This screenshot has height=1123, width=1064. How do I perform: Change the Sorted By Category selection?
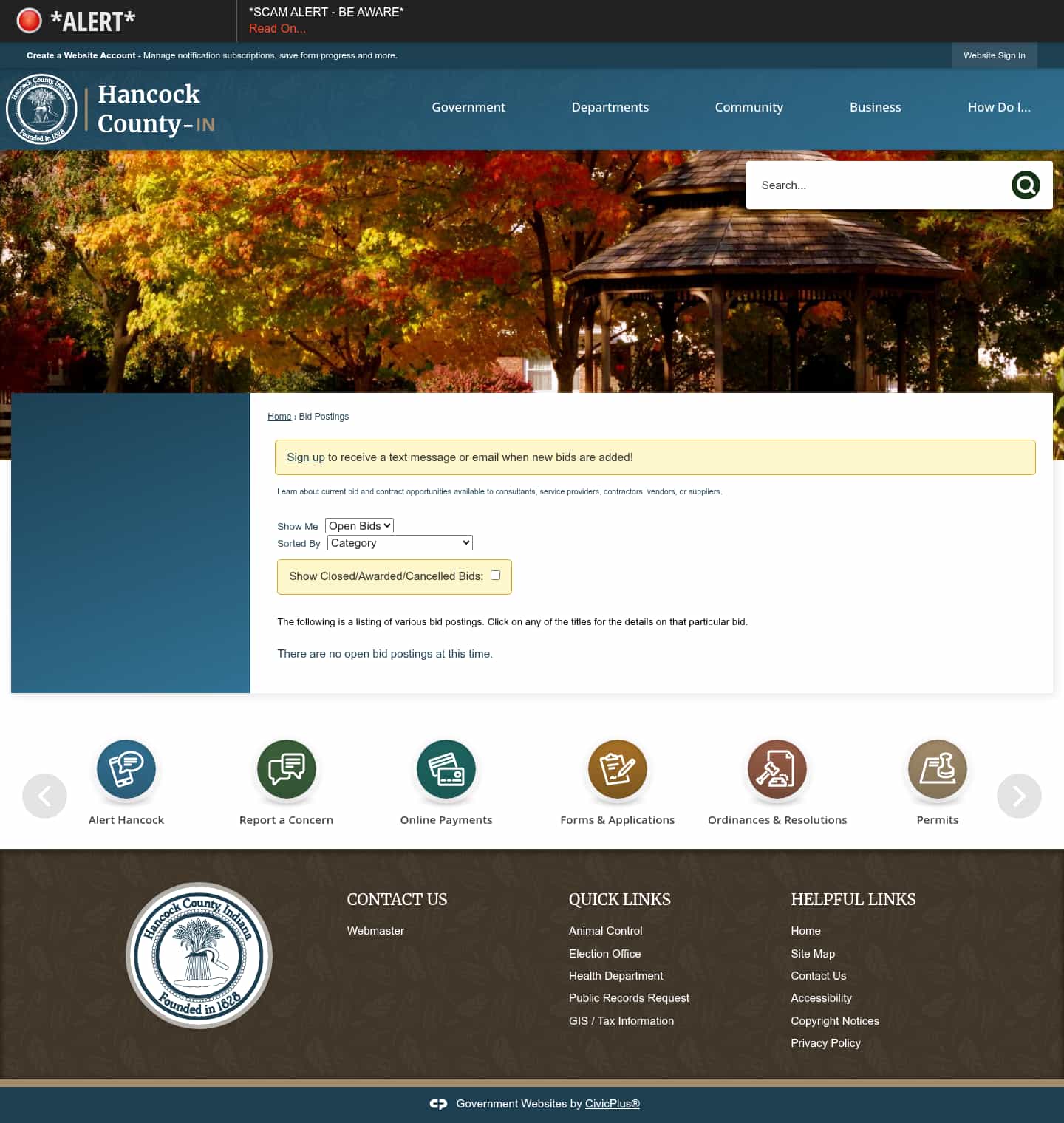399,542
